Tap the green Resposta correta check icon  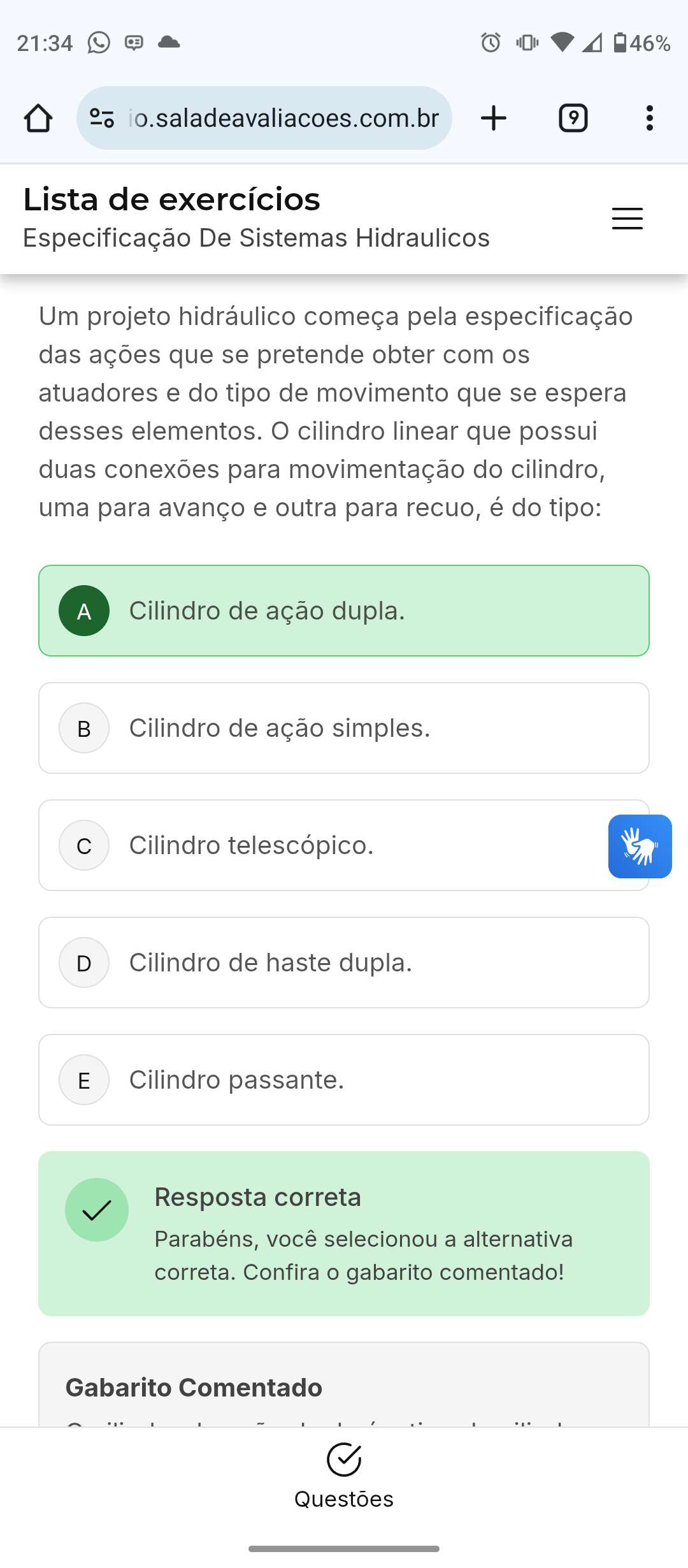click(97, 1210)
